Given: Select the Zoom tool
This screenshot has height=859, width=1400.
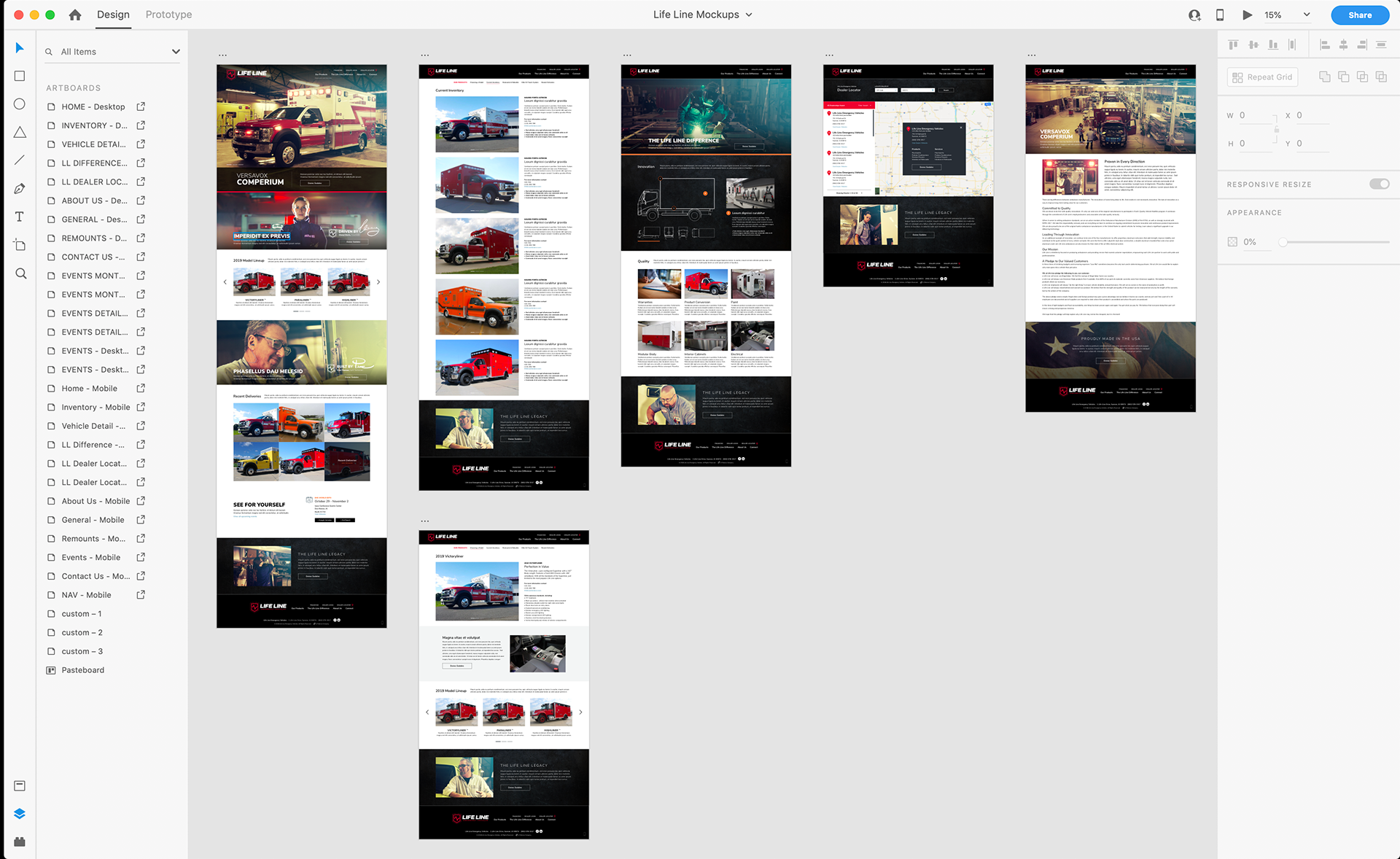Looking at the screenshot, I should point(20,273).
